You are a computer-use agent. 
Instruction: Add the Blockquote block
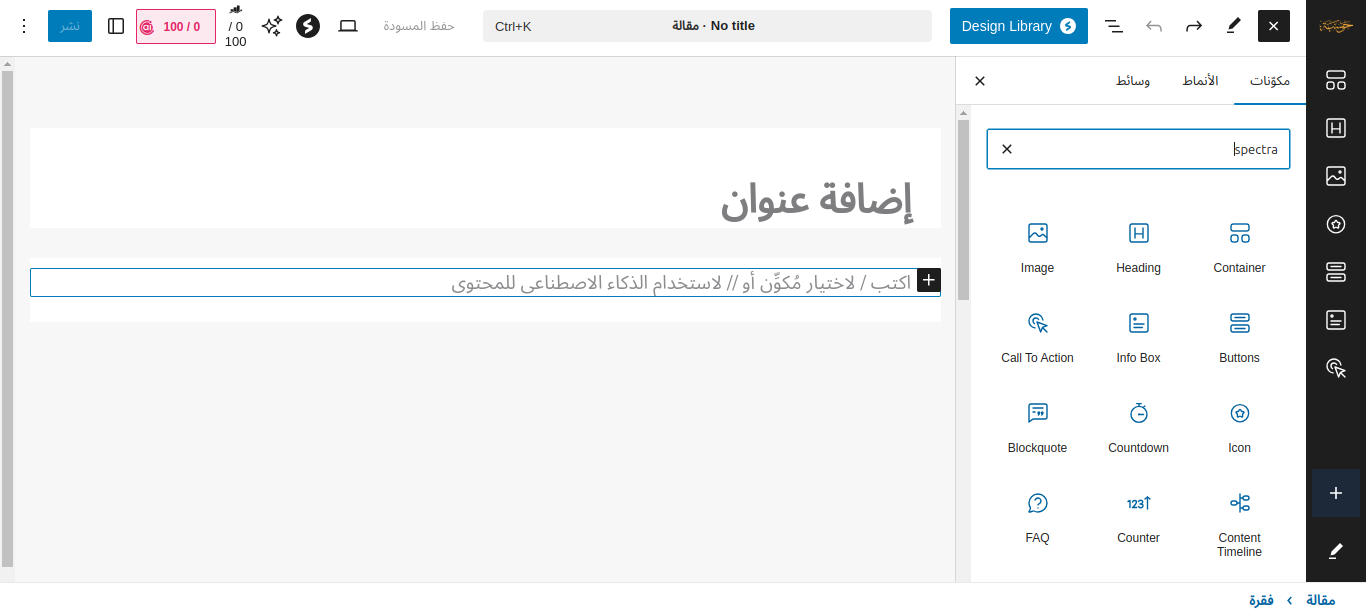pyautogui.click(x=1037, y=427)
